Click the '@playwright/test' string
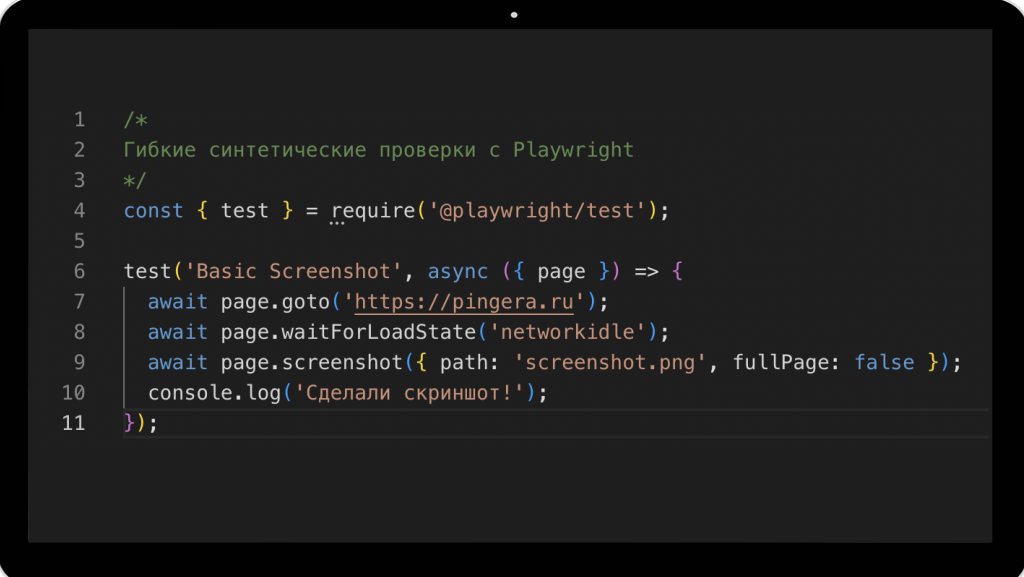The height and width of the screenshot is (577, 1024). pyautogui.click(x=537, y=210)
